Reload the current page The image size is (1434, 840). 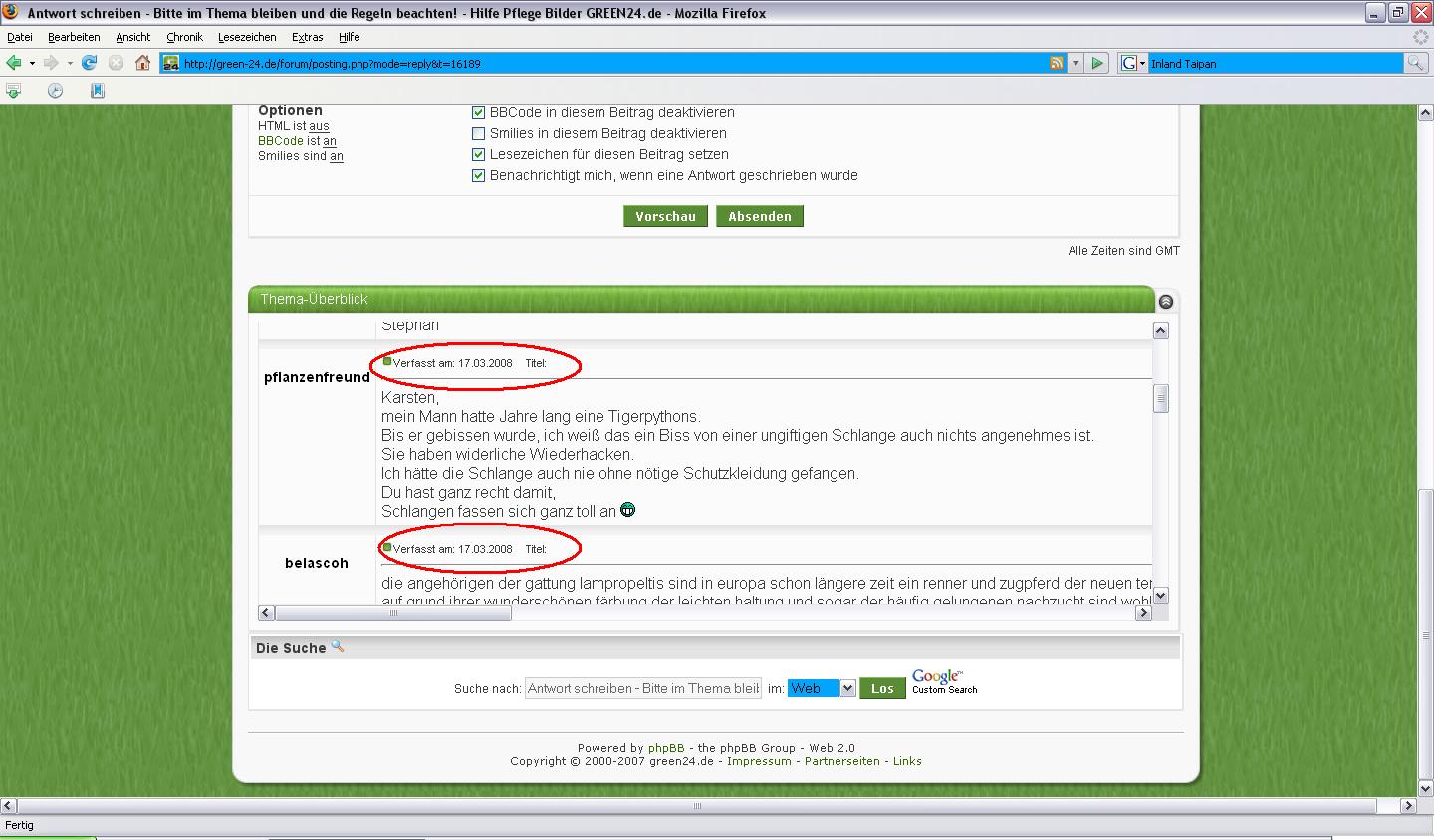pyautogui.click(x=89, y=63)
